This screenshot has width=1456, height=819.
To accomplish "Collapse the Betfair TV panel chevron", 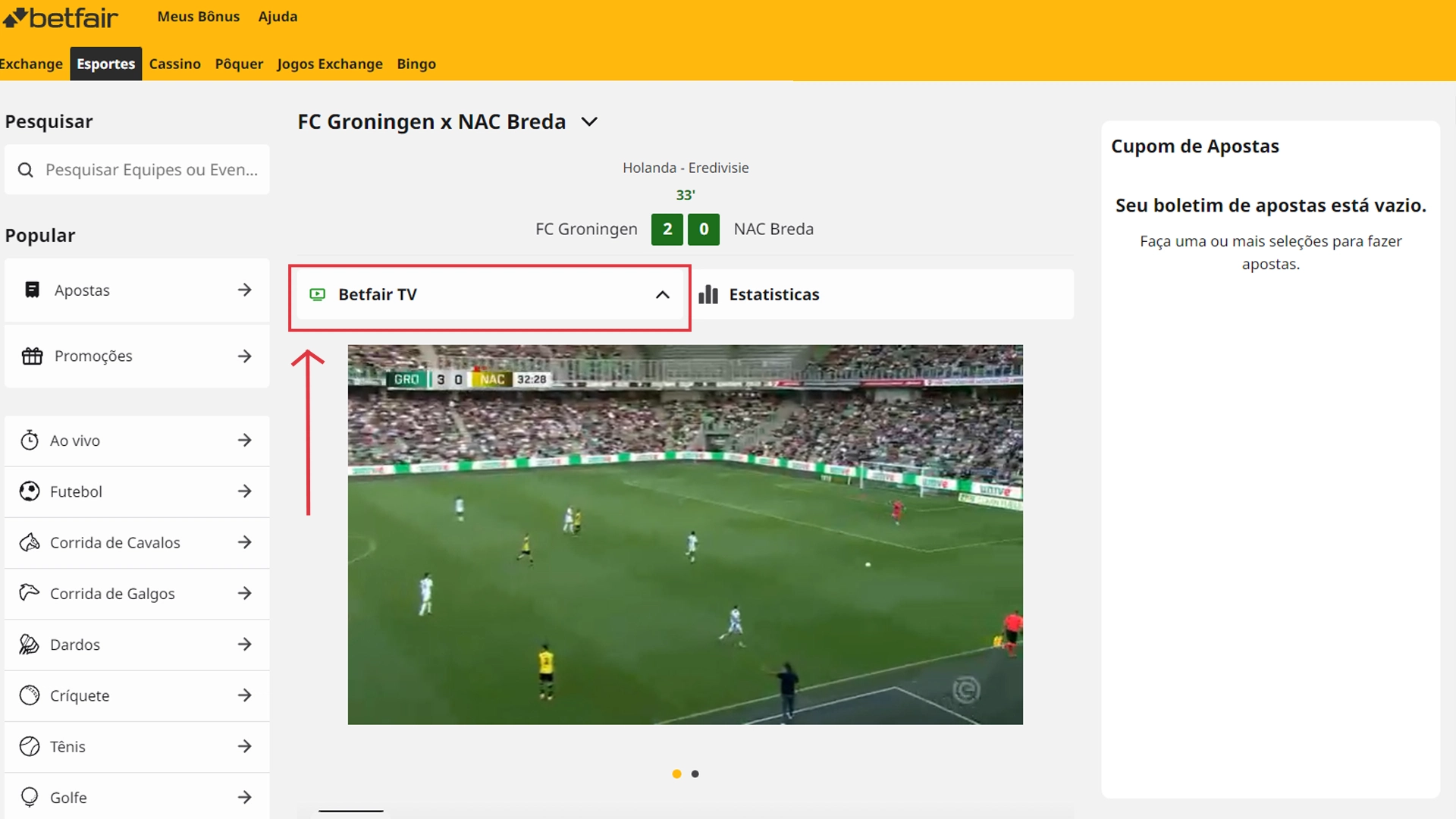I will tap(663, 294).
